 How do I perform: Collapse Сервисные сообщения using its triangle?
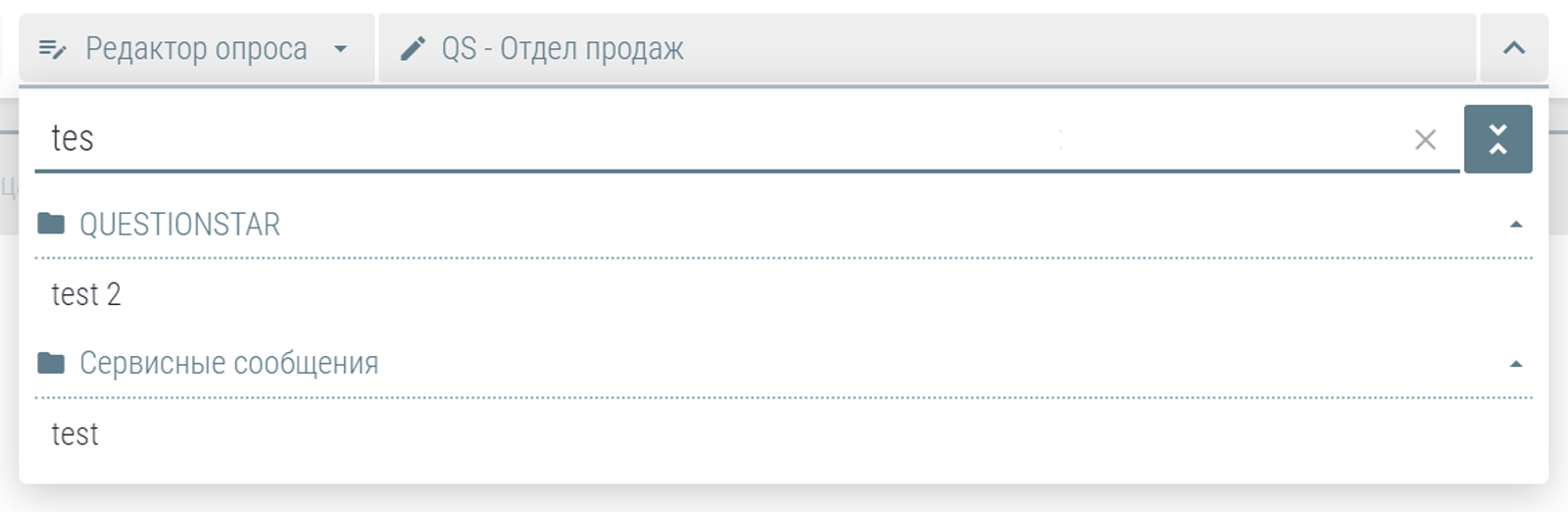(1516, 364)
